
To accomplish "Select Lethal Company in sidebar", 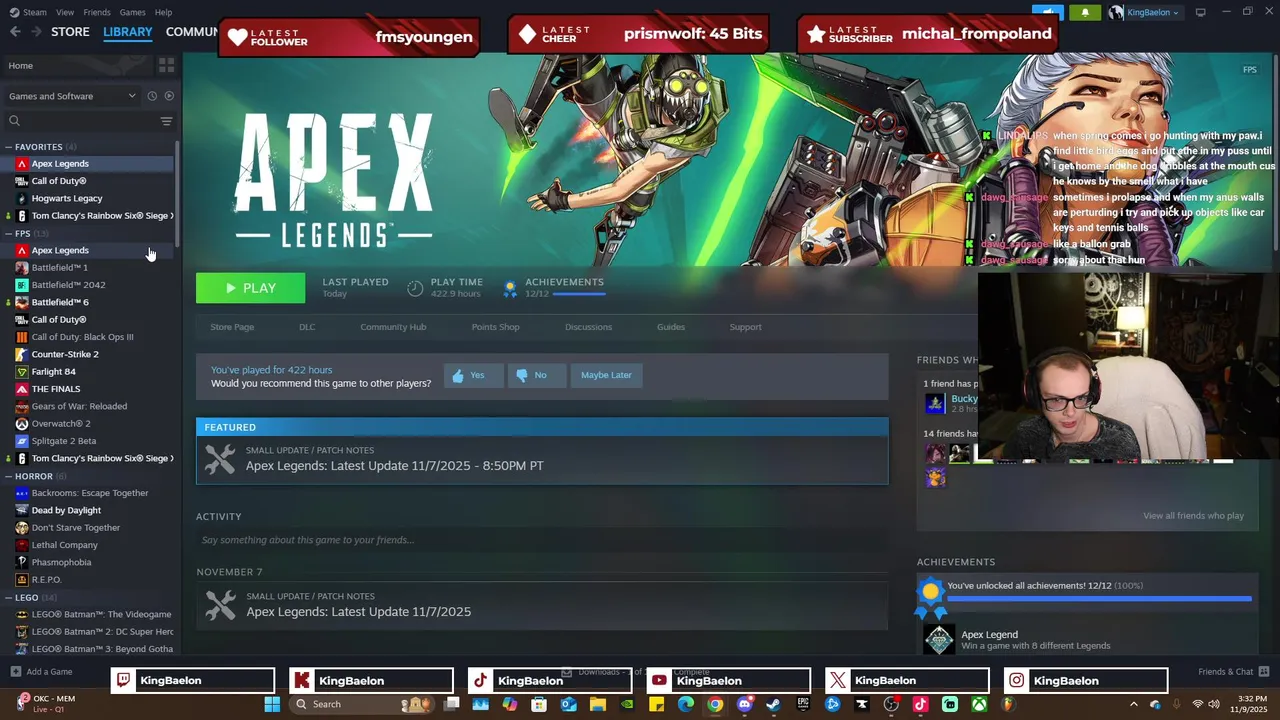I will [x=65, y=545].
